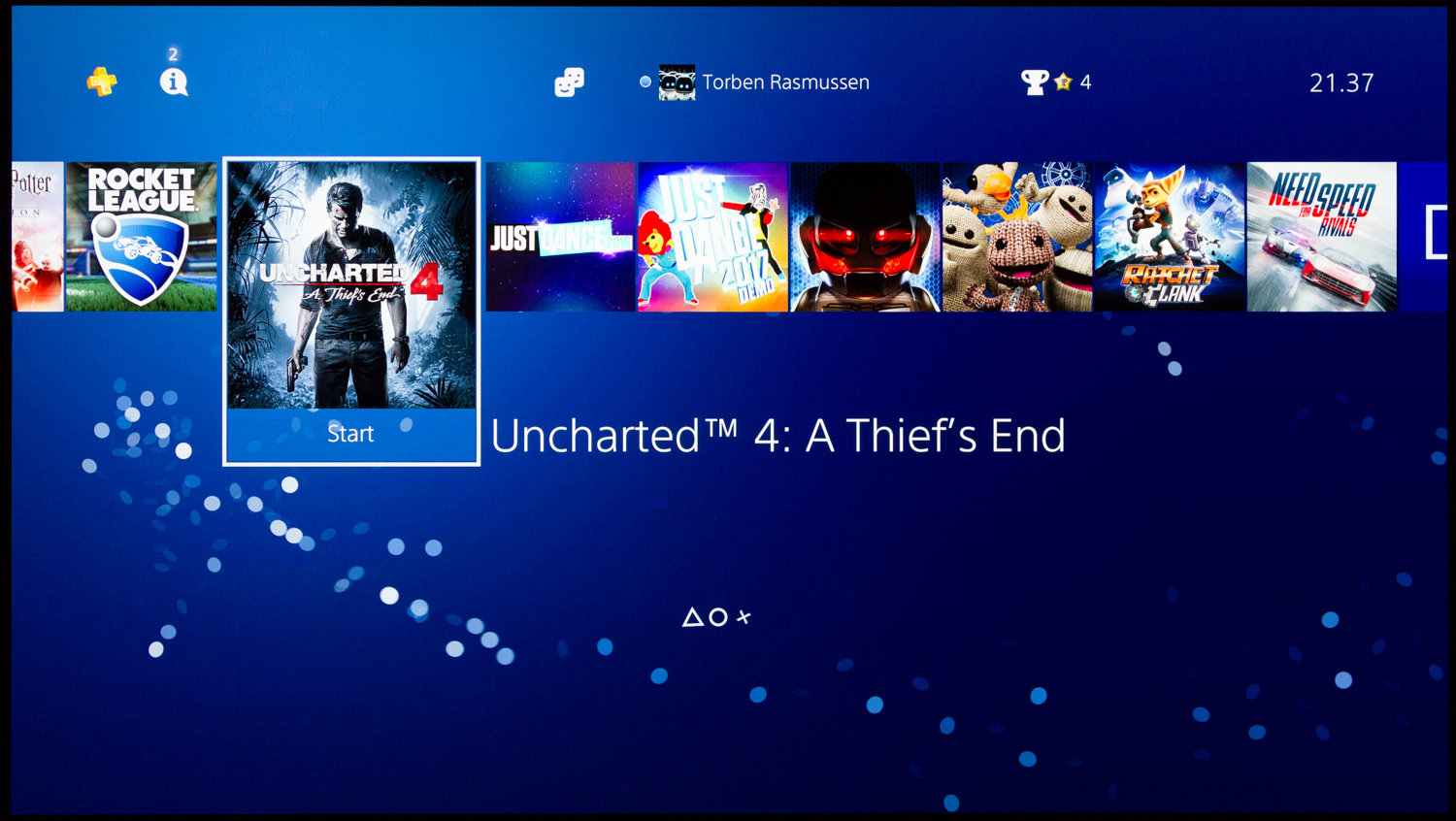Open the Trophies cup icon
The height and width of the screenshot is (821, 1456).
point(1035,82)
